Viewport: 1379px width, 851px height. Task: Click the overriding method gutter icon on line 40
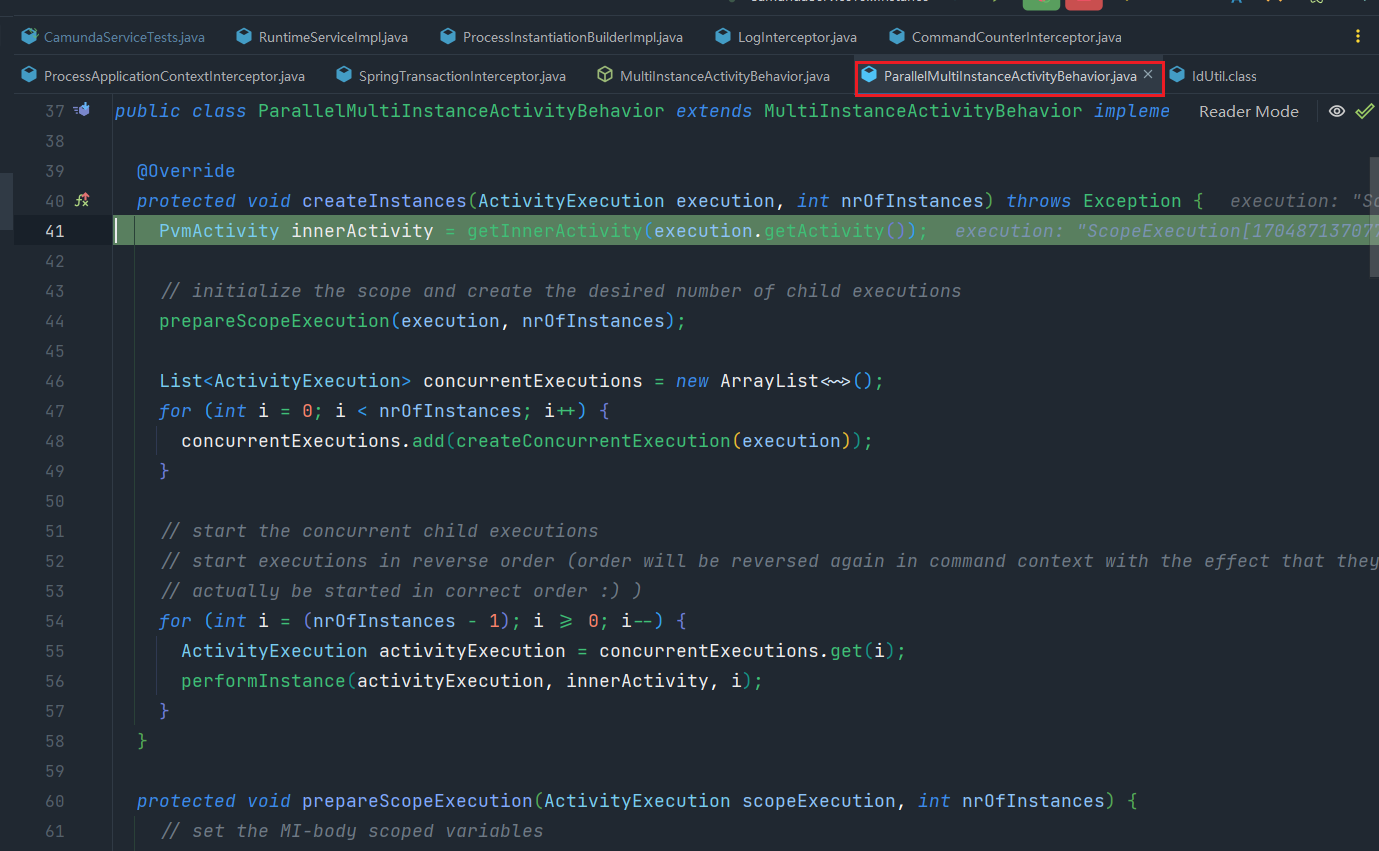pos(83,200)
